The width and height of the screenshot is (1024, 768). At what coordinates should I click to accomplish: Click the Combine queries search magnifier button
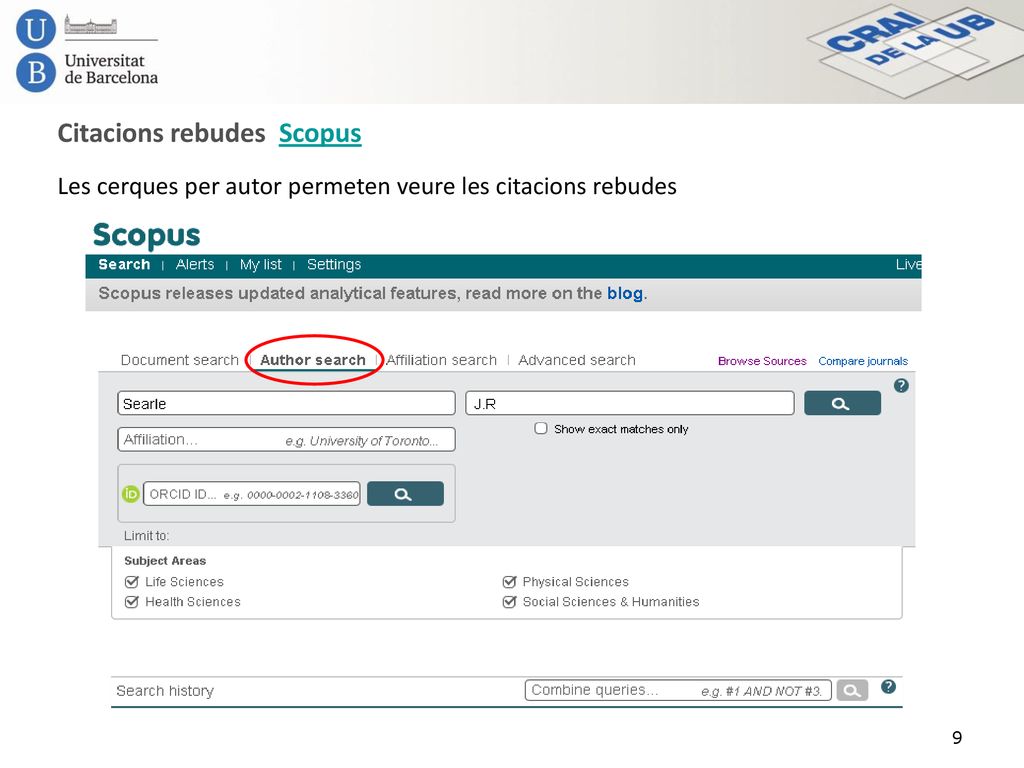pyautogui.click(x=852, y=690)
